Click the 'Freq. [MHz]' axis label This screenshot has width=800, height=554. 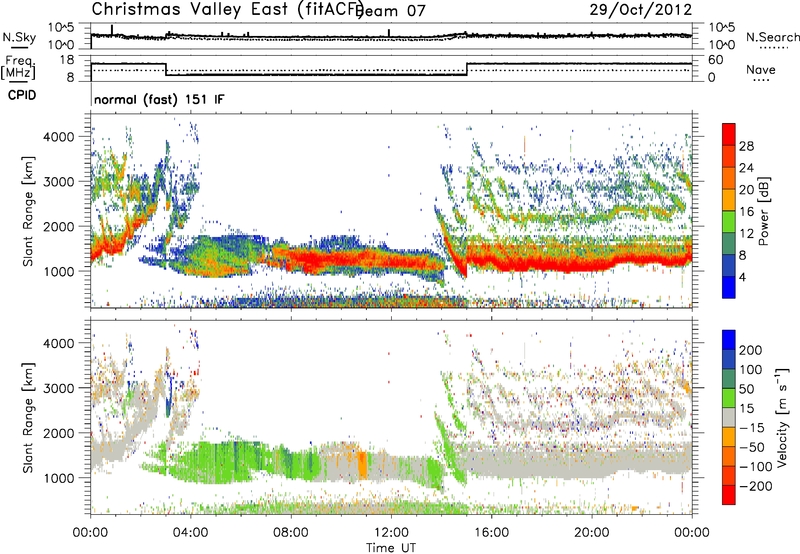[18, 67]
